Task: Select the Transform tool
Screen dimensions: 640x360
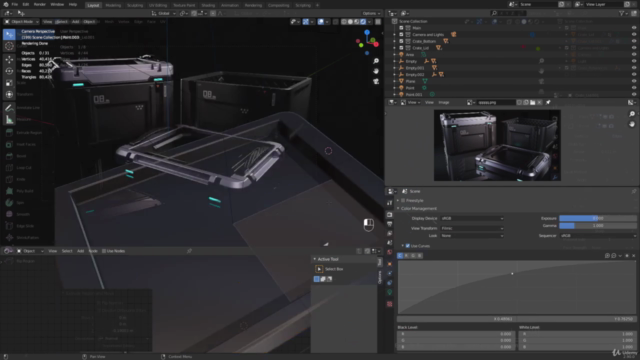Action: point(9,94)
